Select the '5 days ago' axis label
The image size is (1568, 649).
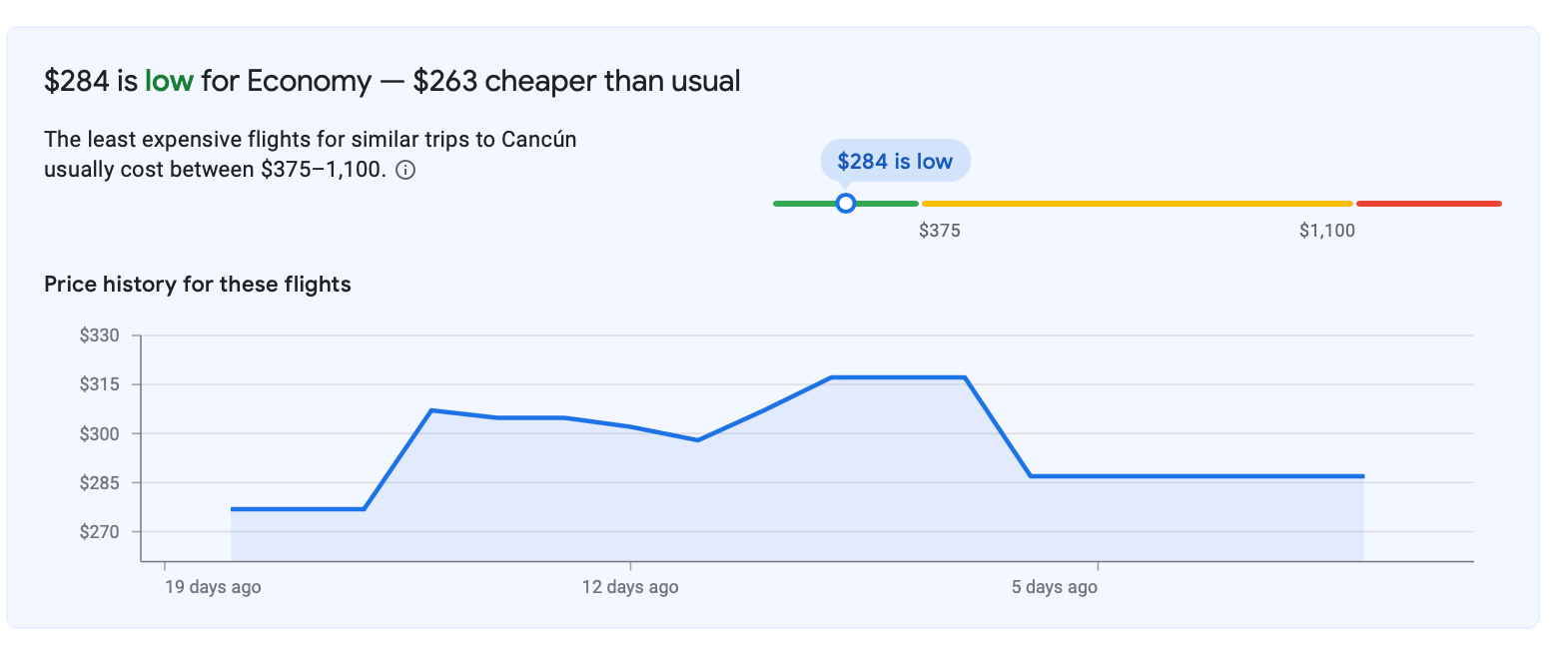[1055, 587]
